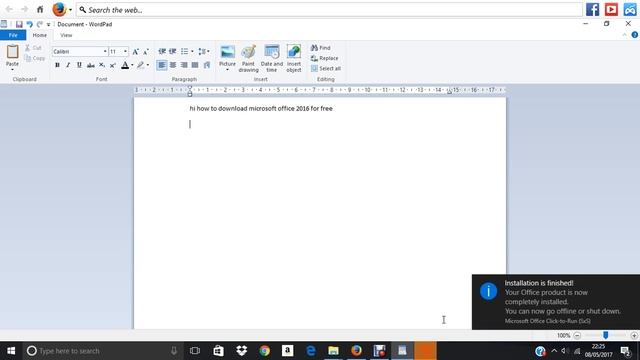Align text left
Image resolution: width=640 pixels, height=360 pixels.
click(162, 65)
